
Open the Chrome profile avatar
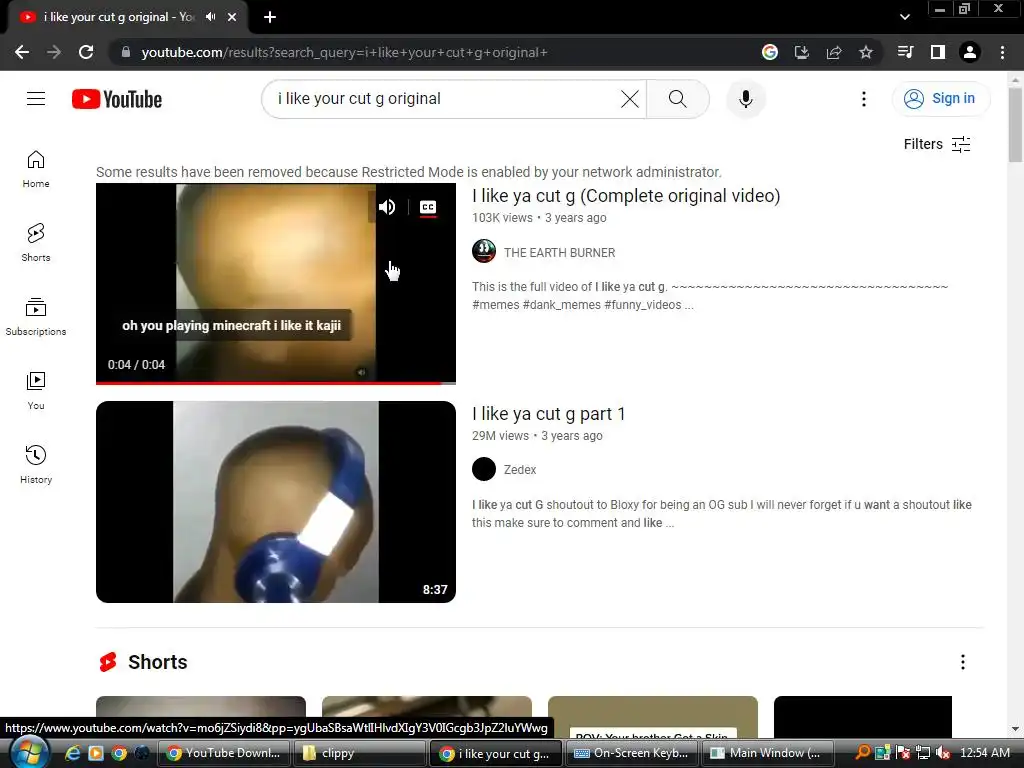pyautogui.click(x=970, y=52)
